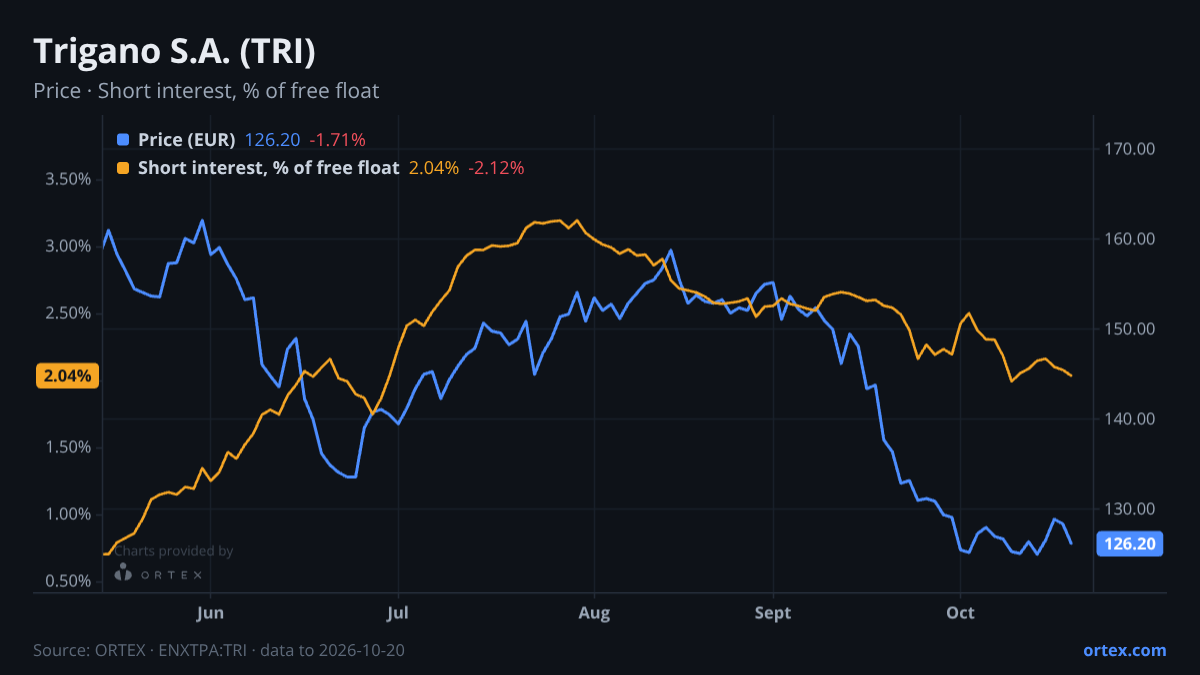Click the orange 2.04% axis marker badge

coord(67,376)
